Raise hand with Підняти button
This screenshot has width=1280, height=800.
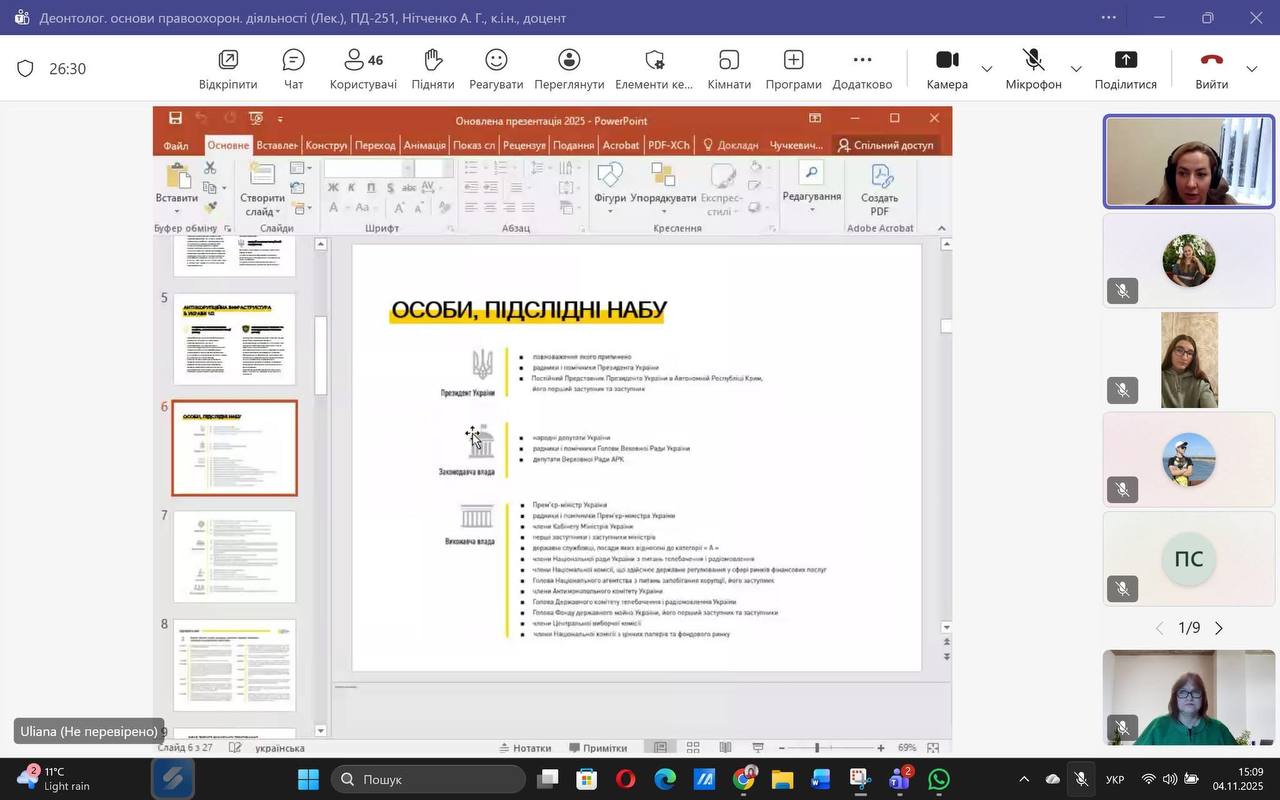pyautogui.click(x=432, y=69)
